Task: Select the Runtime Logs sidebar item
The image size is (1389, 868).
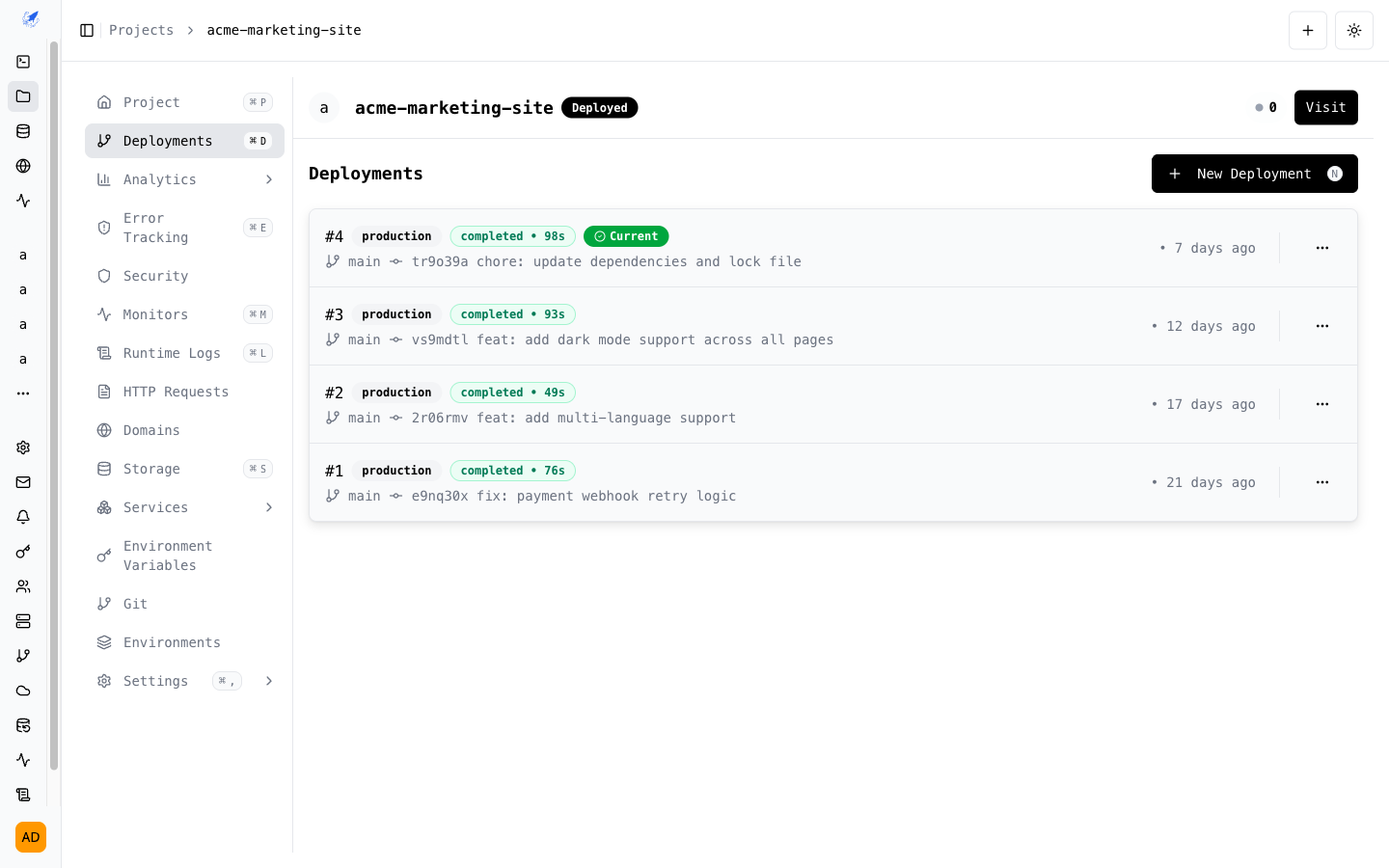Action: (x=173, y=353)
